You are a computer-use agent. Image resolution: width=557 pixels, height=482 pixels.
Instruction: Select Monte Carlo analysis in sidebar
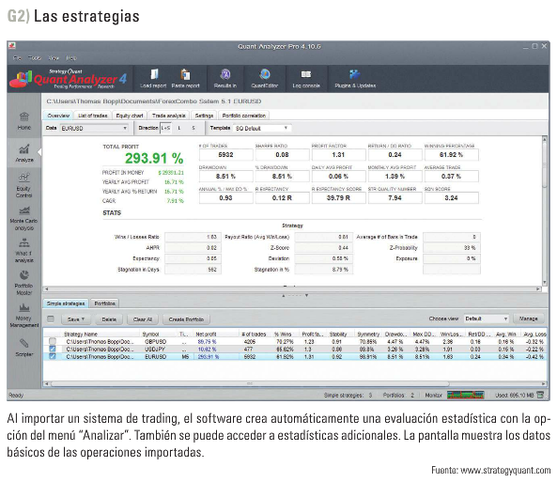click(x=24, y=217)
